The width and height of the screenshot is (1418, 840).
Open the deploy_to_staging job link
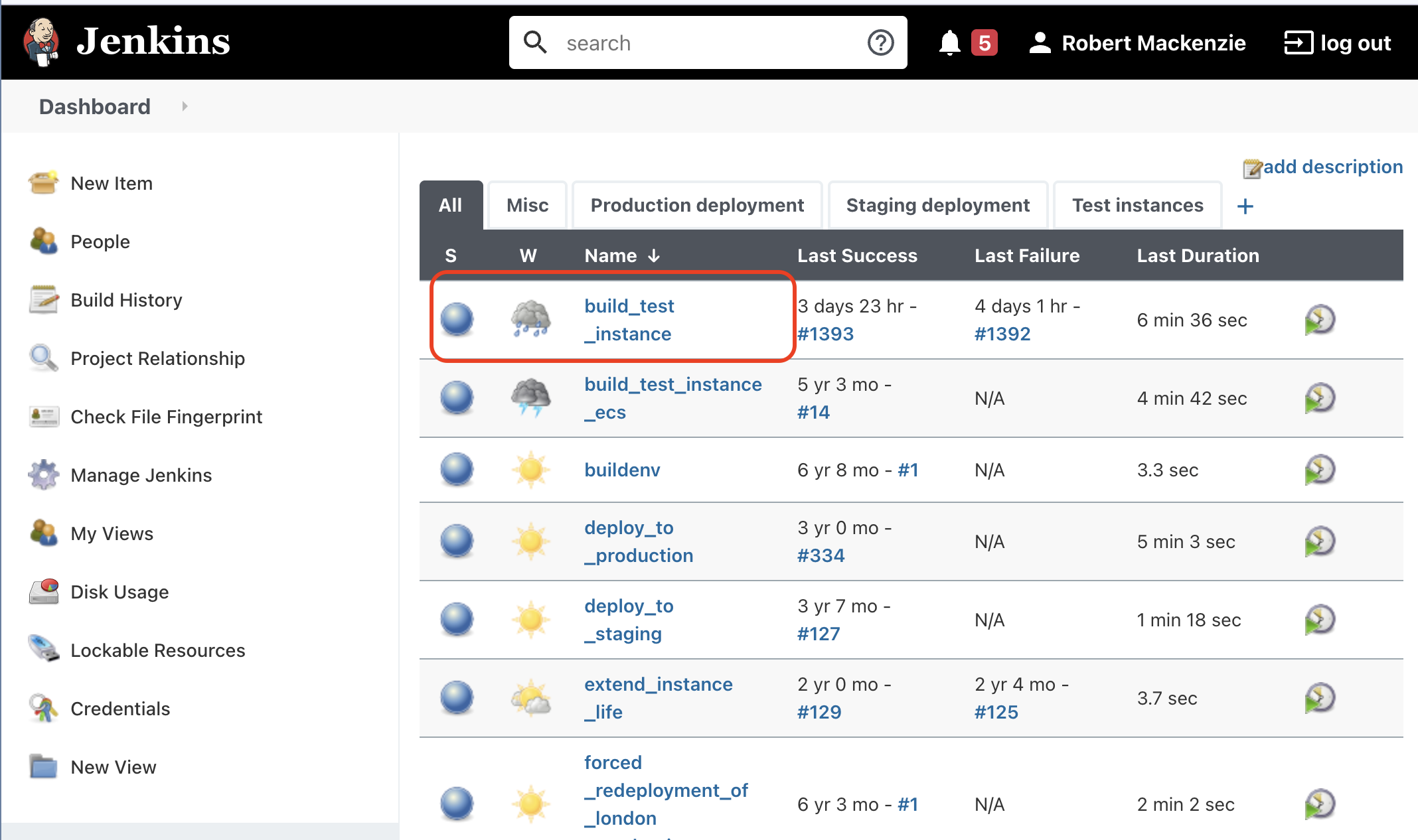click(x=629, y=620)
